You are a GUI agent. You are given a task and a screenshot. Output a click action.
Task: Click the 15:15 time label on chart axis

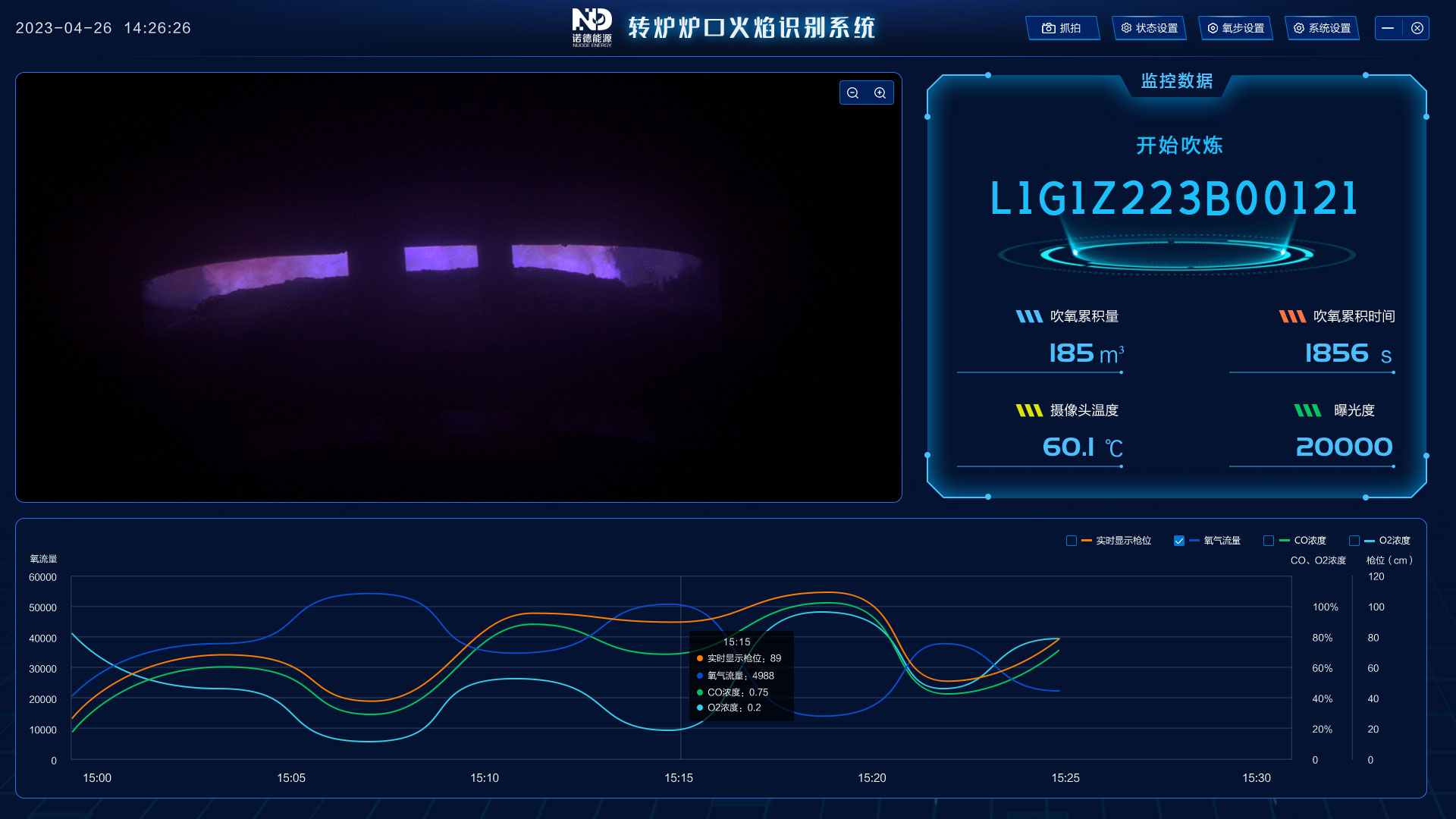(679, 778)
